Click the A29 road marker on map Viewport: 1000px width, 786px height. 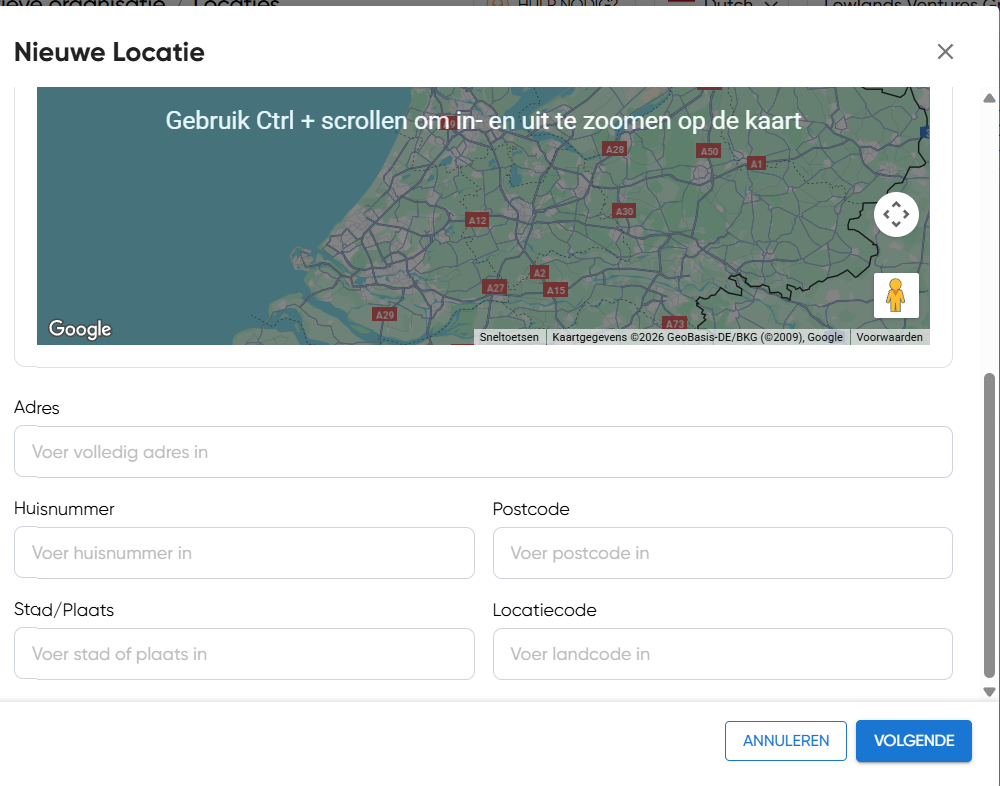pos(384,314)
